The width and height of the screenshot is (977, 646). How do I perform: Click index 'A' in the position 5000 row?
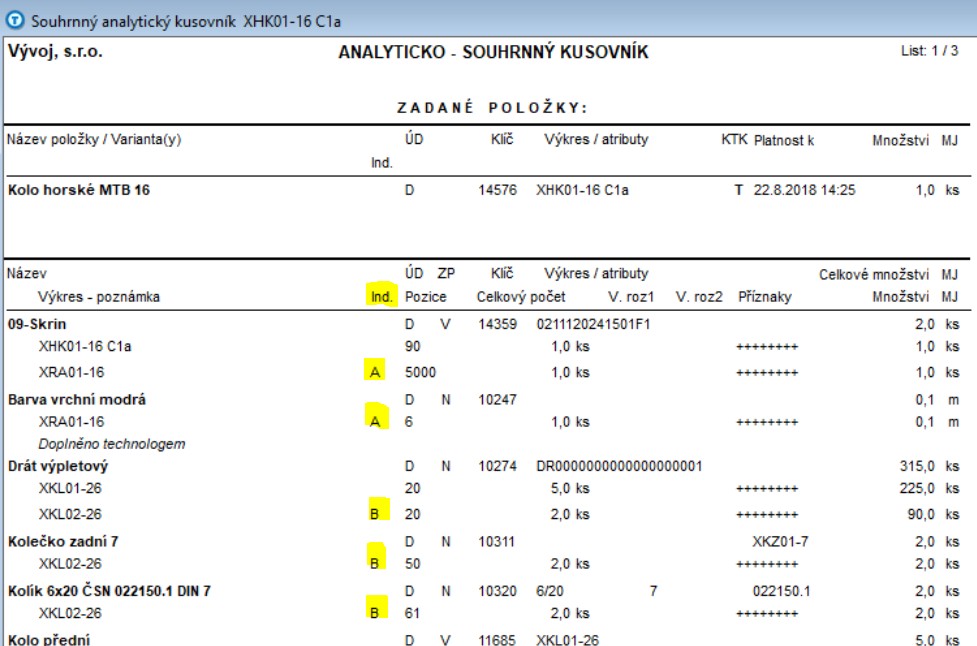click(375, 373)
